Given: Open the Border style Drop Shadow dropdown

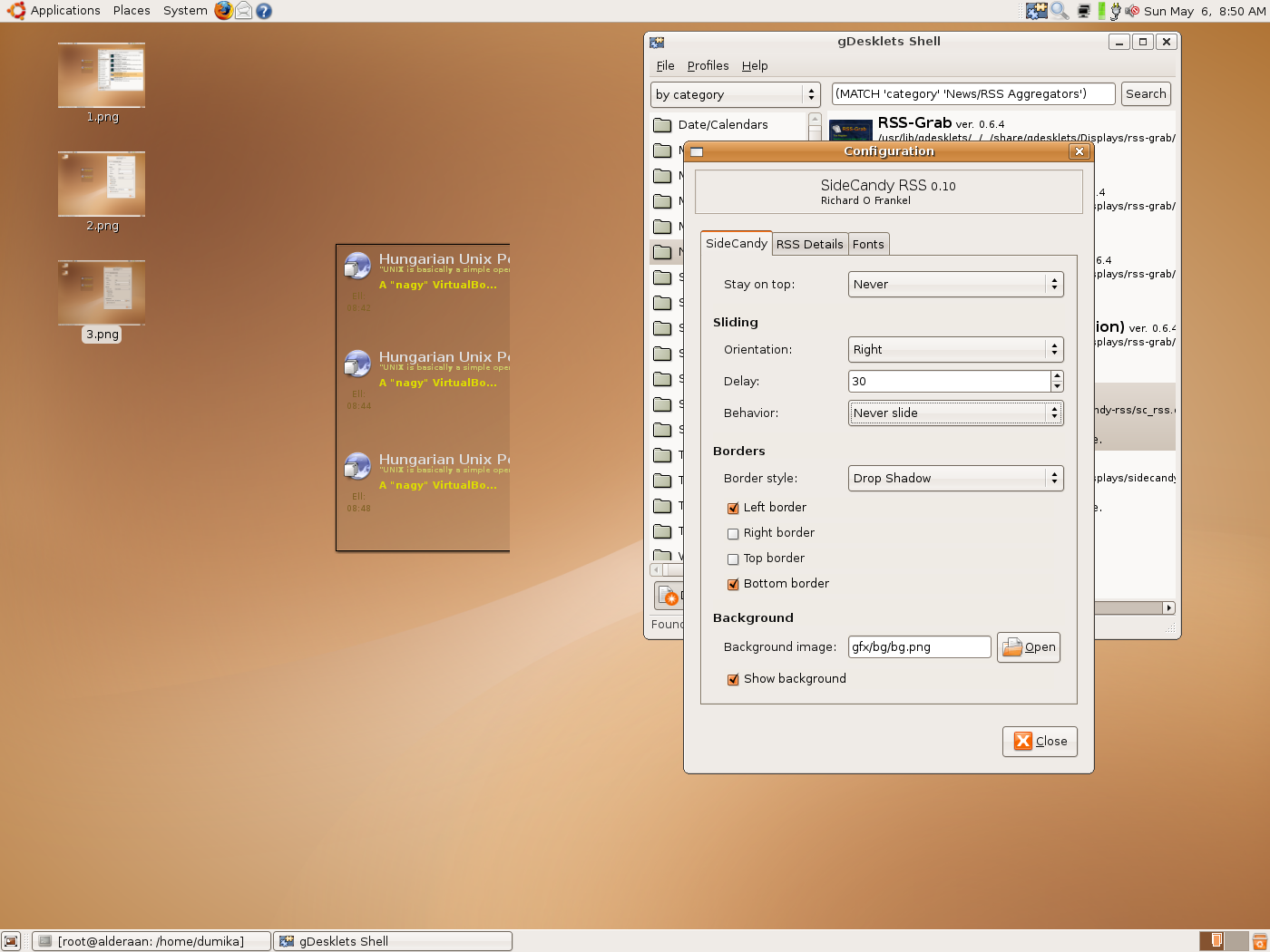Looking at the screenshot, I should tap(955, 478).
